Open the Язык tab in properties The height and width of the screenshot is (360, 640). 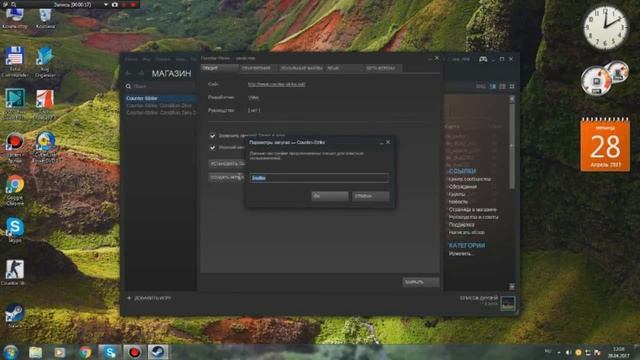click(344, 68)
